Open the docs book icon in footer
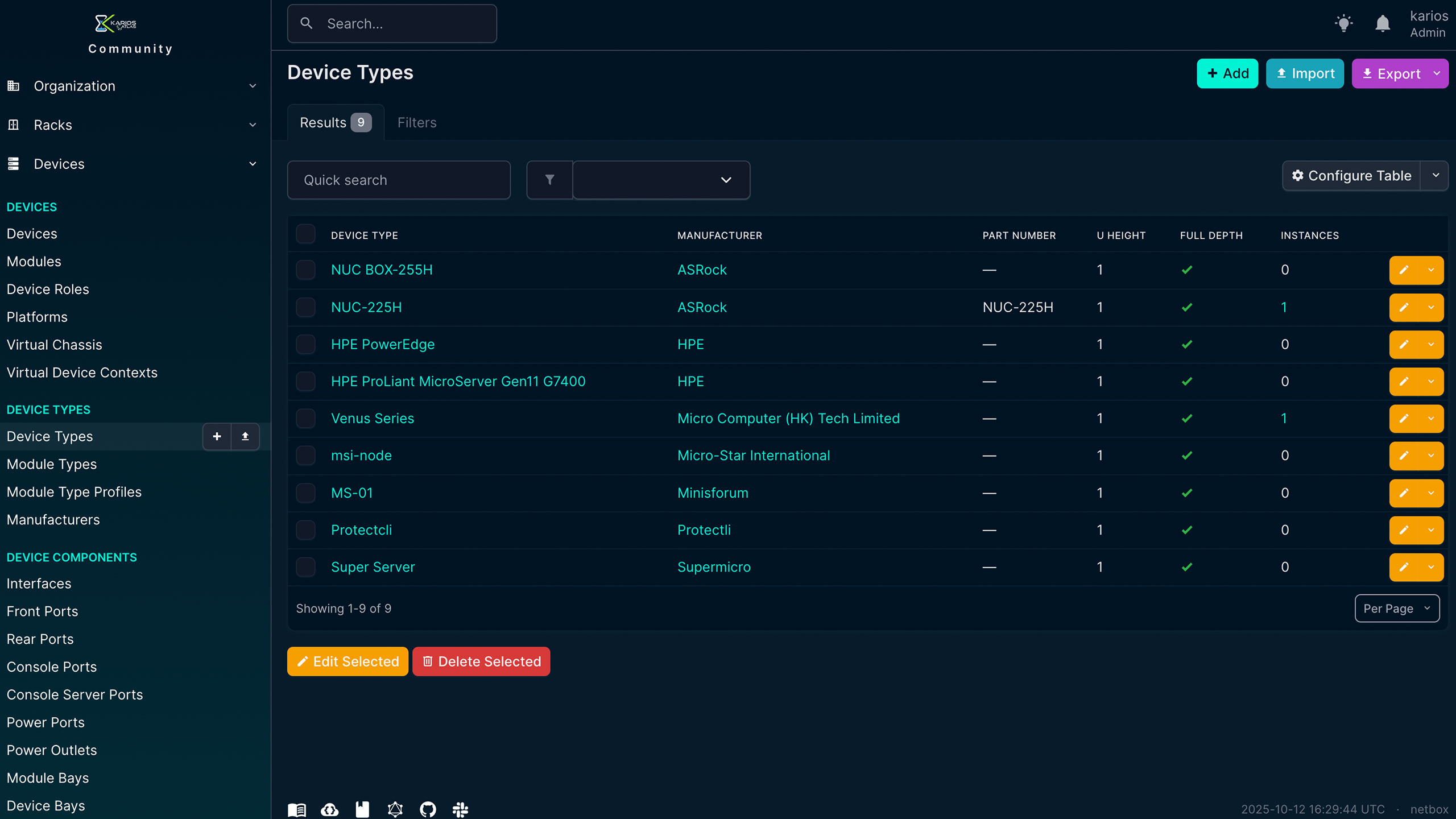 click(x=297, y=809)
